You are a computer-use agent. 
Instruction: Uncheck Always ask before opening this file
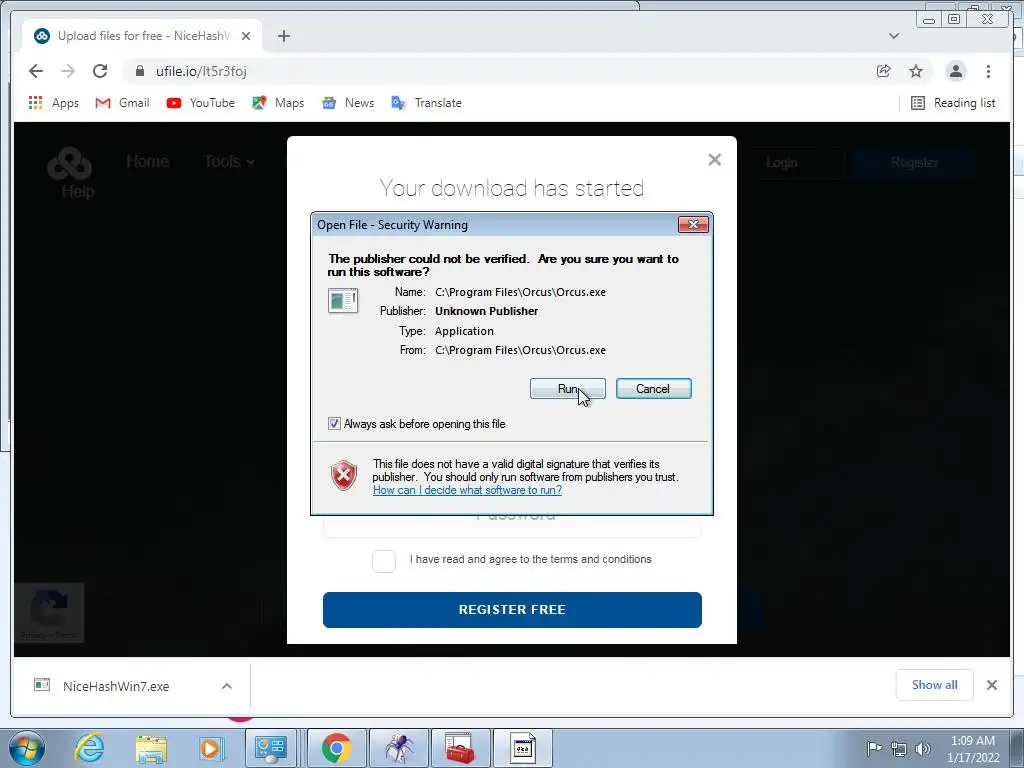point(334,424)
